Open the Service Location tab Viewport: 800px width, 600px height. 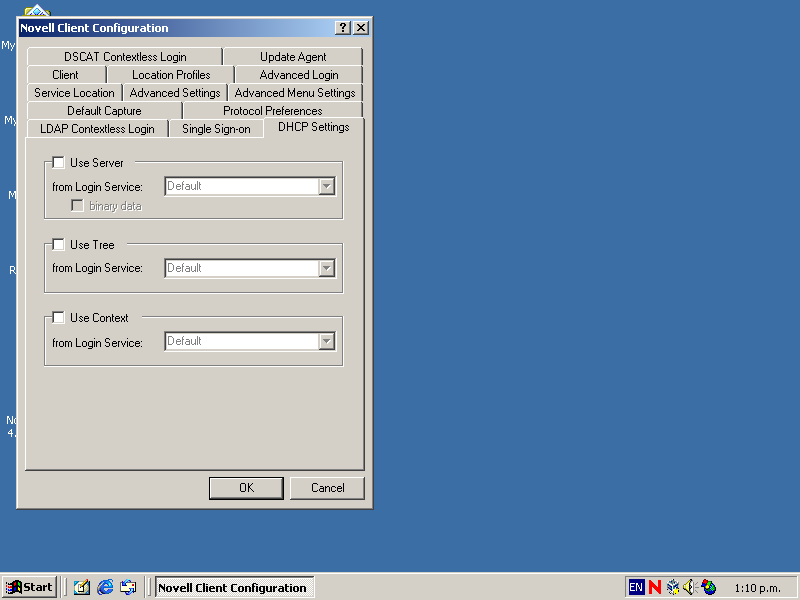click(x=74, y=93)
